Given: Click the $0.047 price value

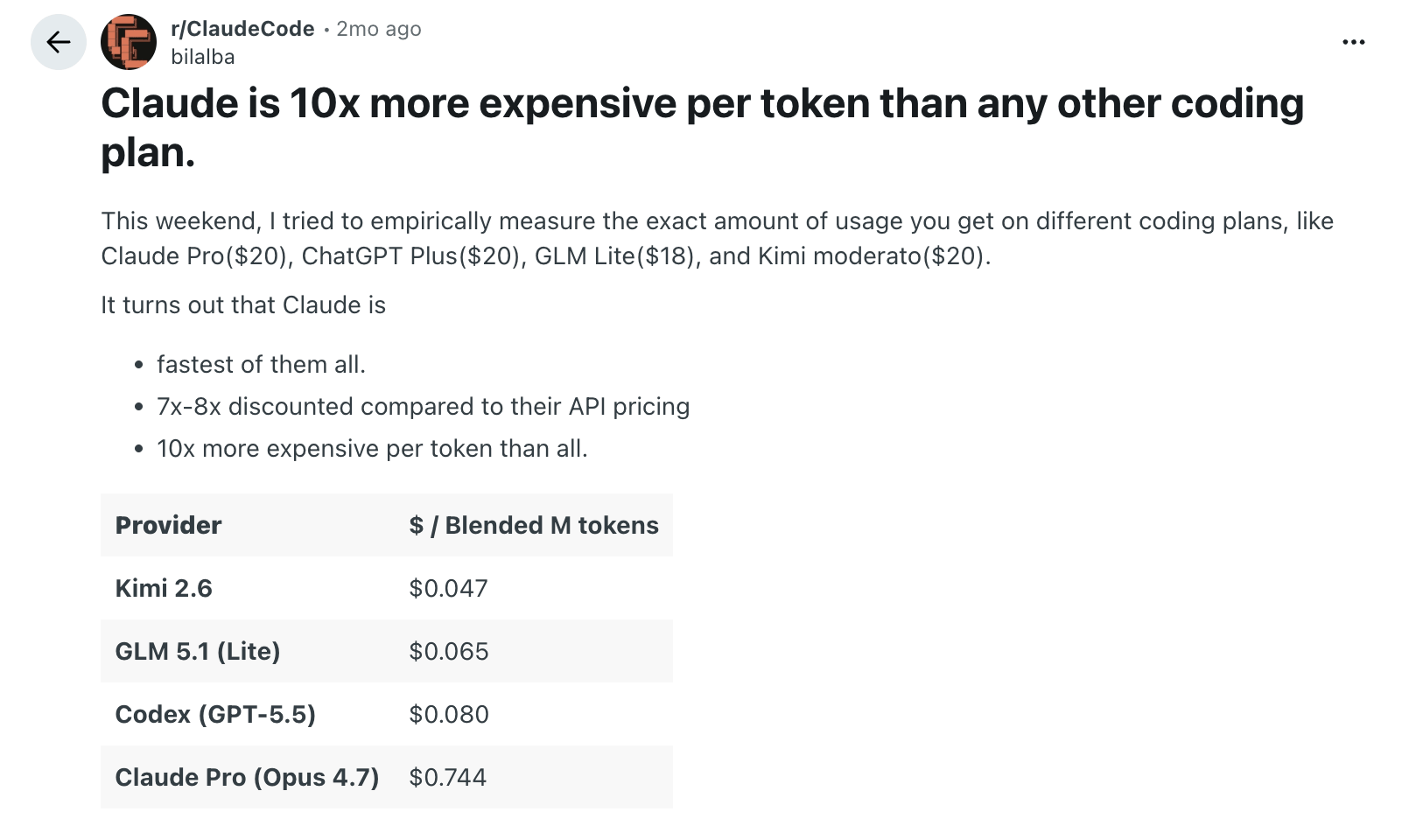Looking at the screenshot, I should (448, 588).
